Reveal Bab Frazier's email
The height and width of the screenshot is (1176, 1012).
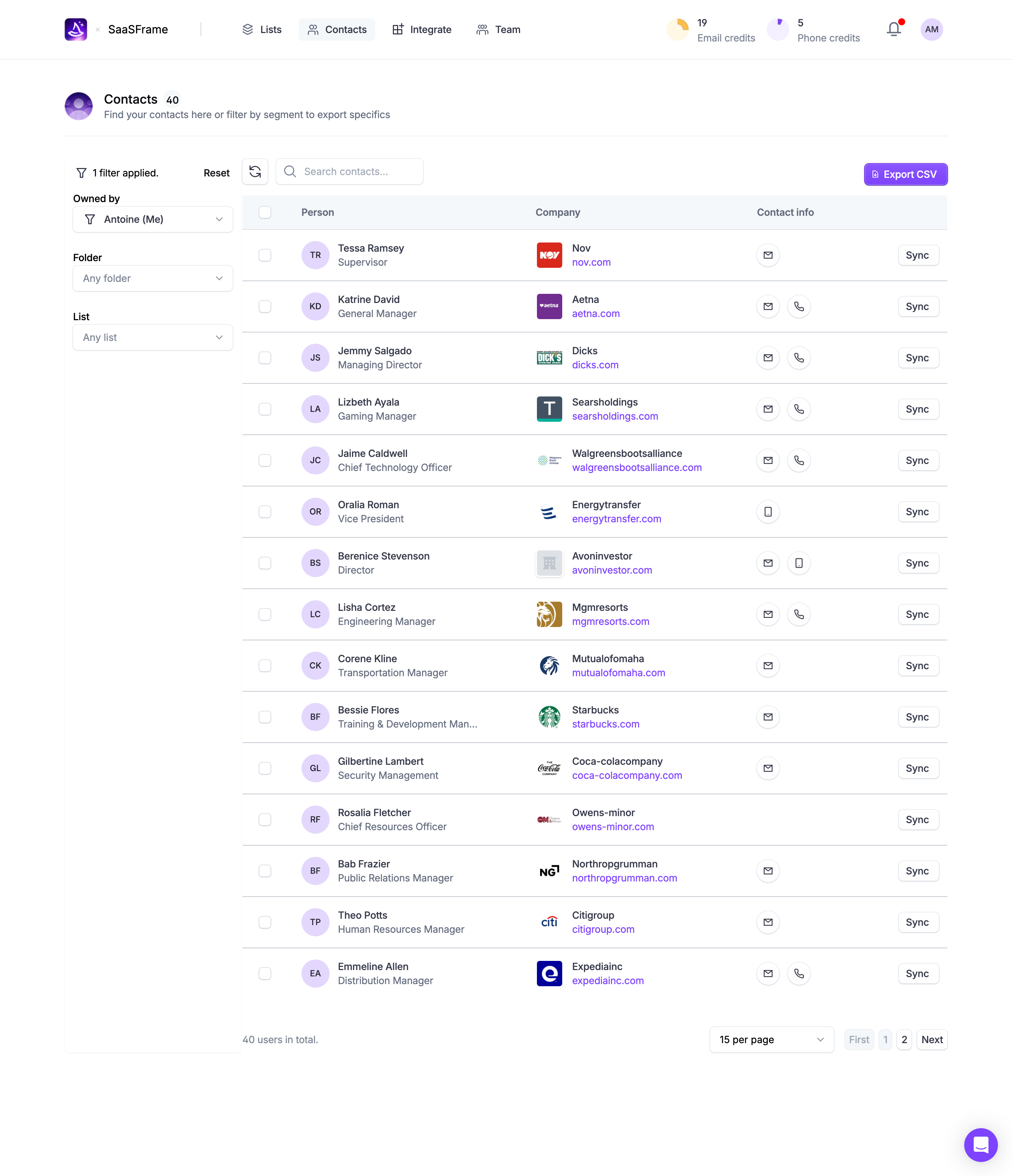coord(768,871)
